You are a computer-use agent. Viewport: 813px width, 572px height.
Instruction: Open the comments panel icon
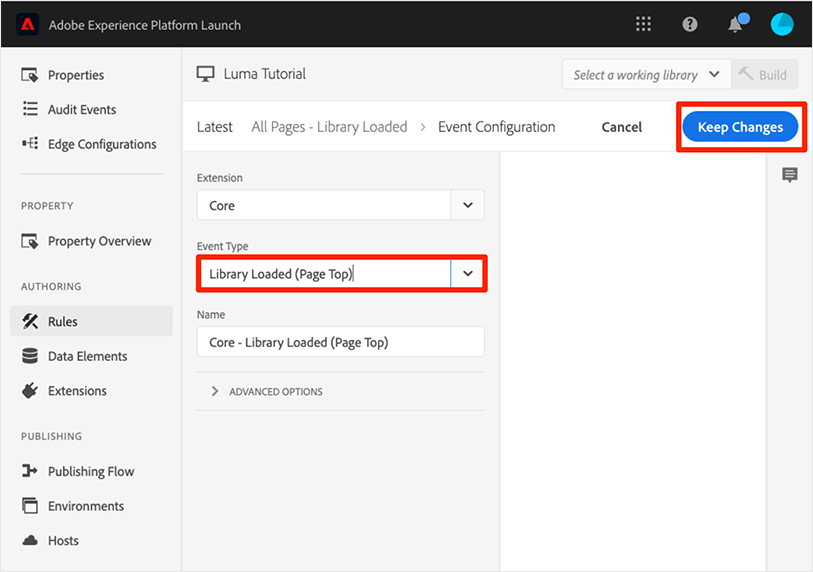(790, 175)
